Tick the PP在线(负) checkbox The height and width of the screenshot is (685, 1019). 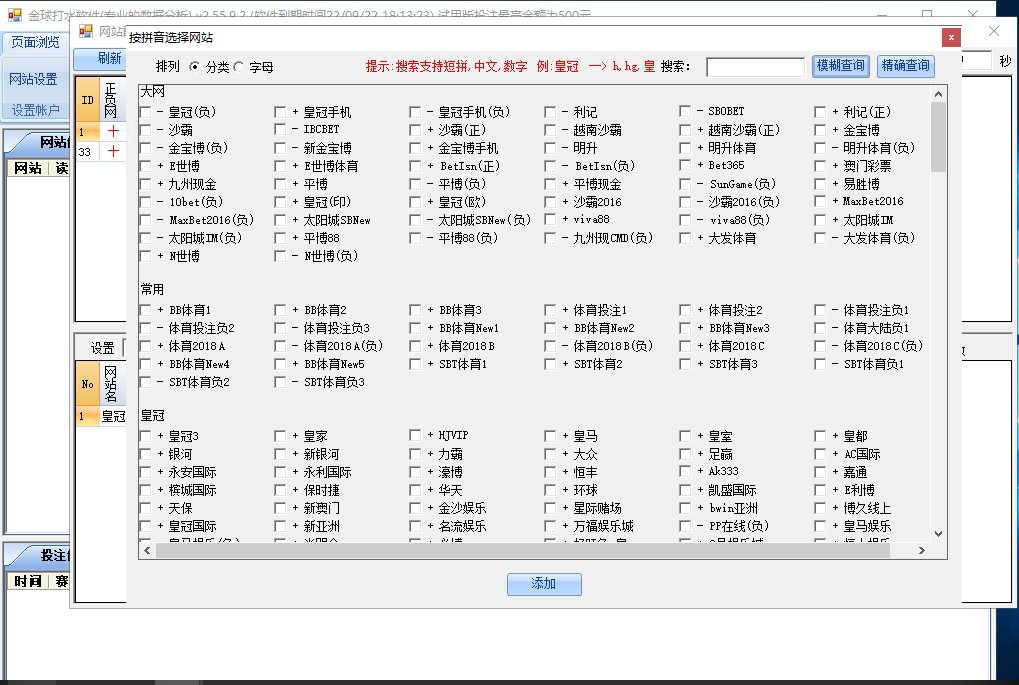[x=685, y=526]
